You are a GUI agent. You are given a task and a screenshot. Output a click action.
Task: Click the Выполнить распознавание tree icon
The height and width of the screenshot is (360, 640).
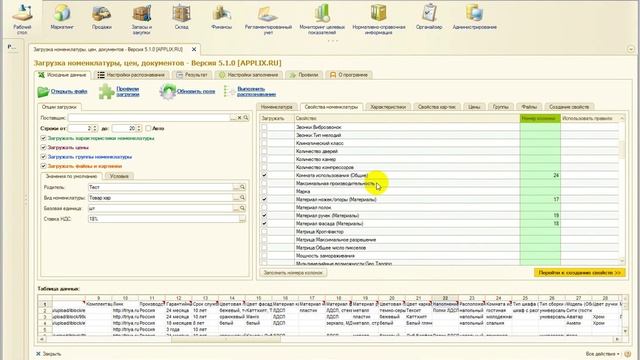click(230, 91)
